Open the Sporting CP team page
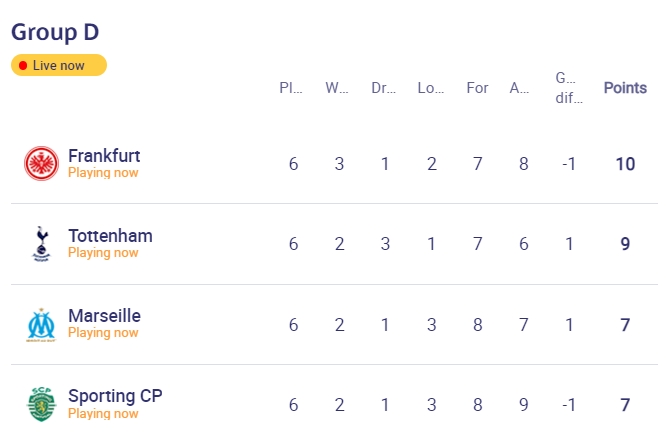Image resolution: width=669 pixels, height=439 pixels. click(115, 396)
